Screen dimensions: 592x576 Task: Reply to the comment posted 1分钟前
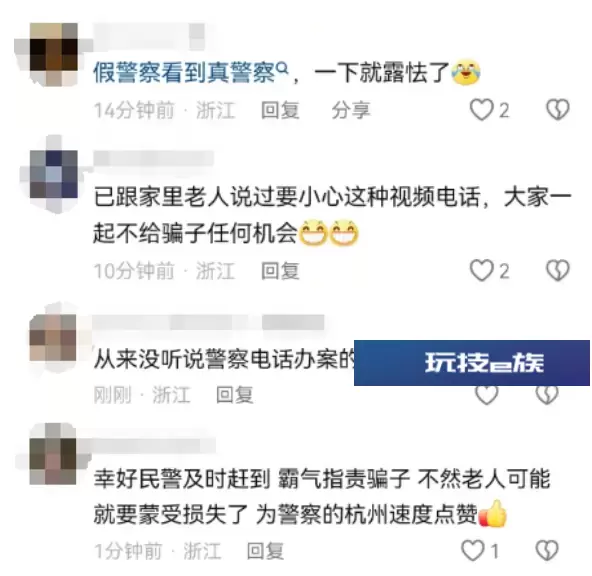[265, 551]
